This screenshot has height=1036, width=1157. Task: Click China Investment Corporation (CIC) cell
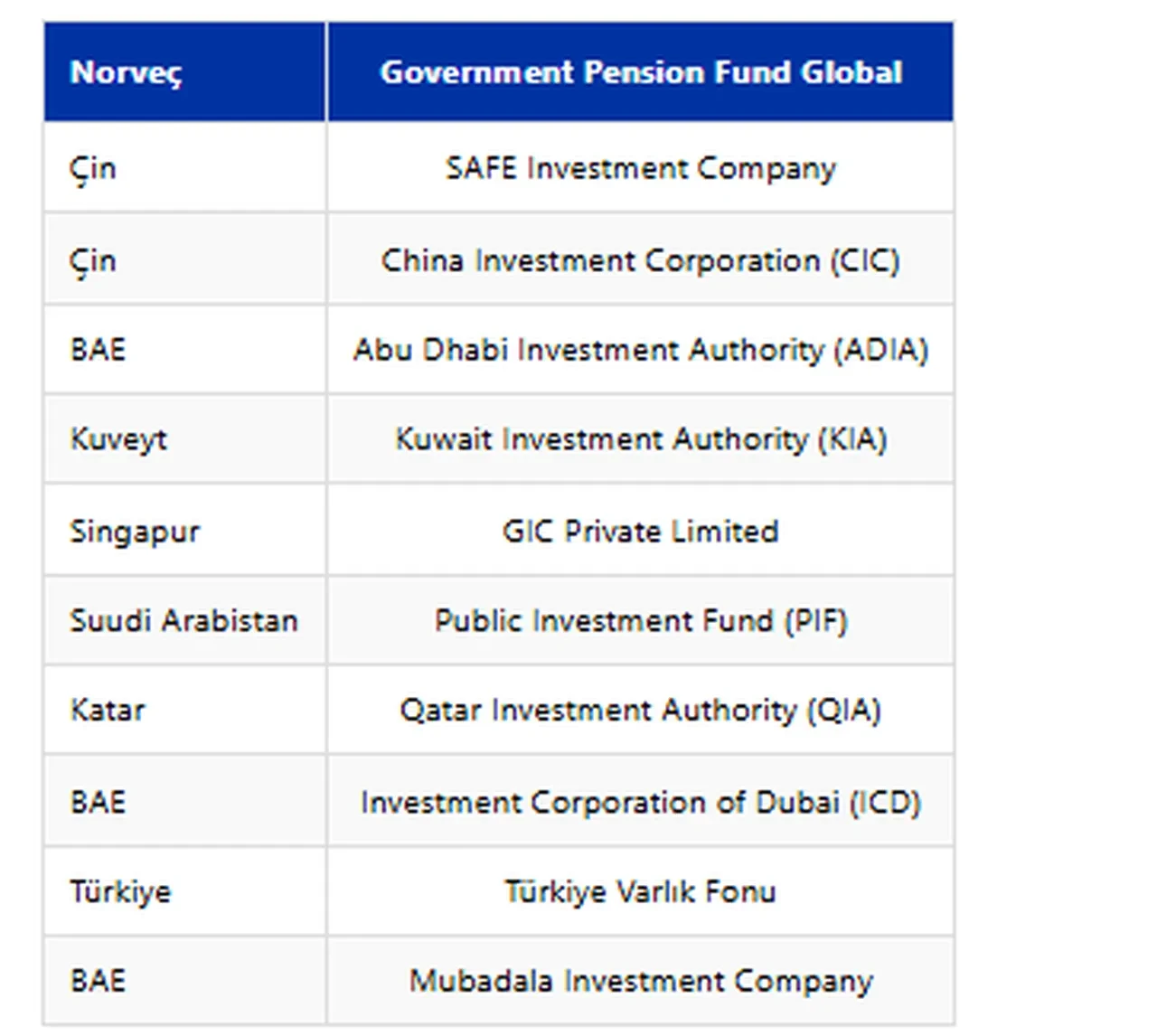640,260
